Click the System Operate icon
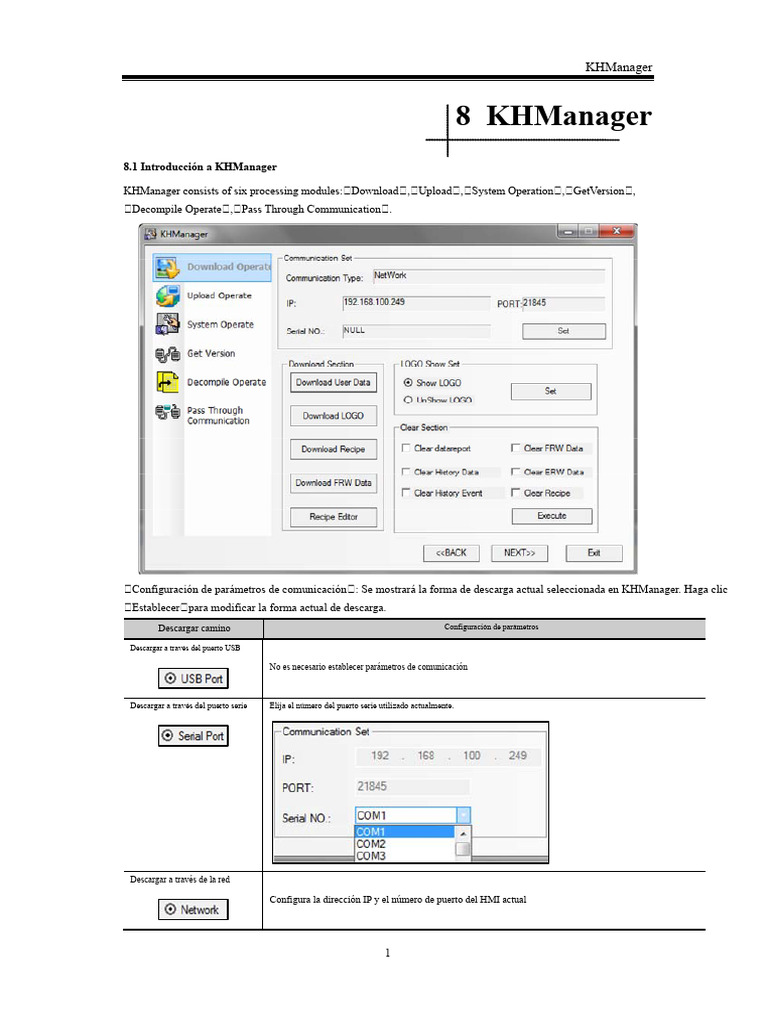This screenshot has height=1024, width=768. pos(168,324)
